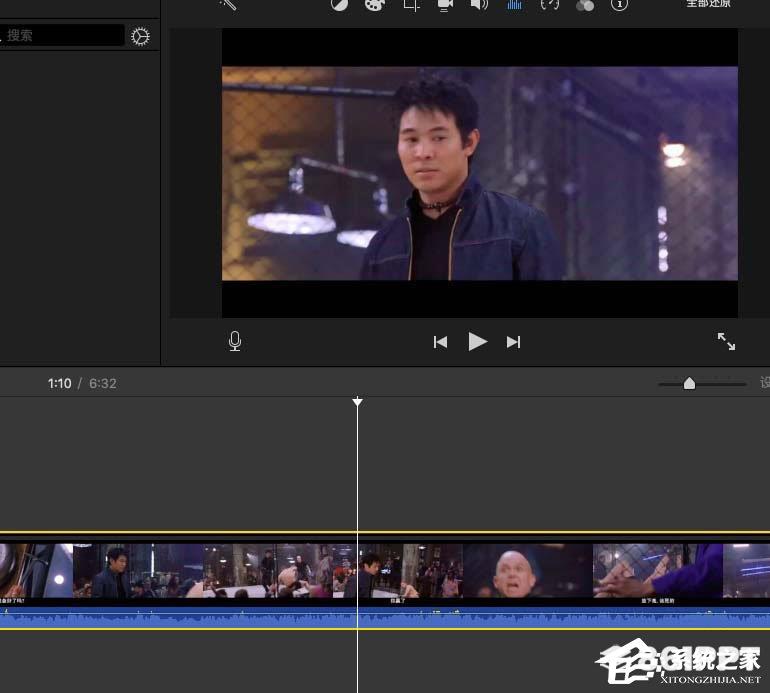Toggle the noise reduction equalizer tool
The height and width of the screenshot is (693, 770).
[x=514, y=5]
